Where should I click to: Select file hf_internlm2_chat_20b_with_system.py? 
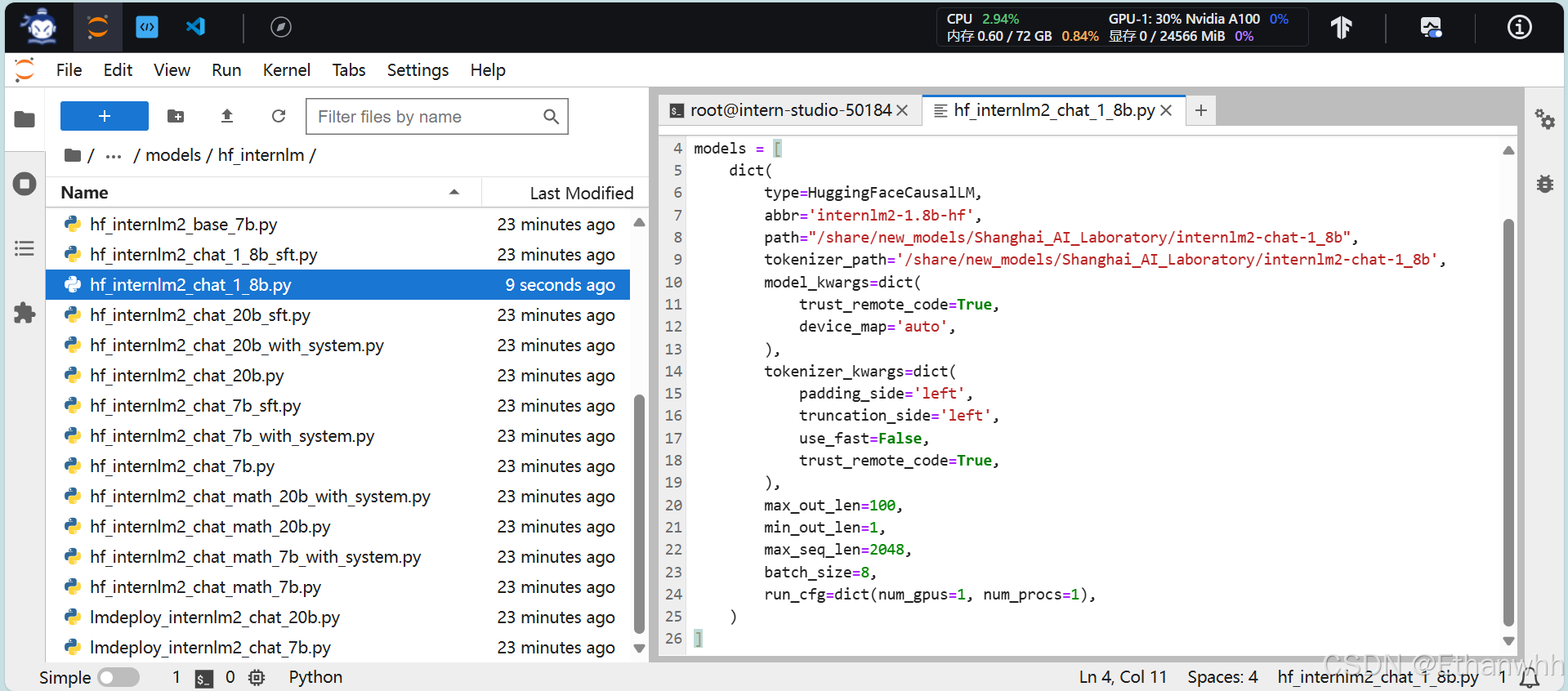tap(338, 345)
